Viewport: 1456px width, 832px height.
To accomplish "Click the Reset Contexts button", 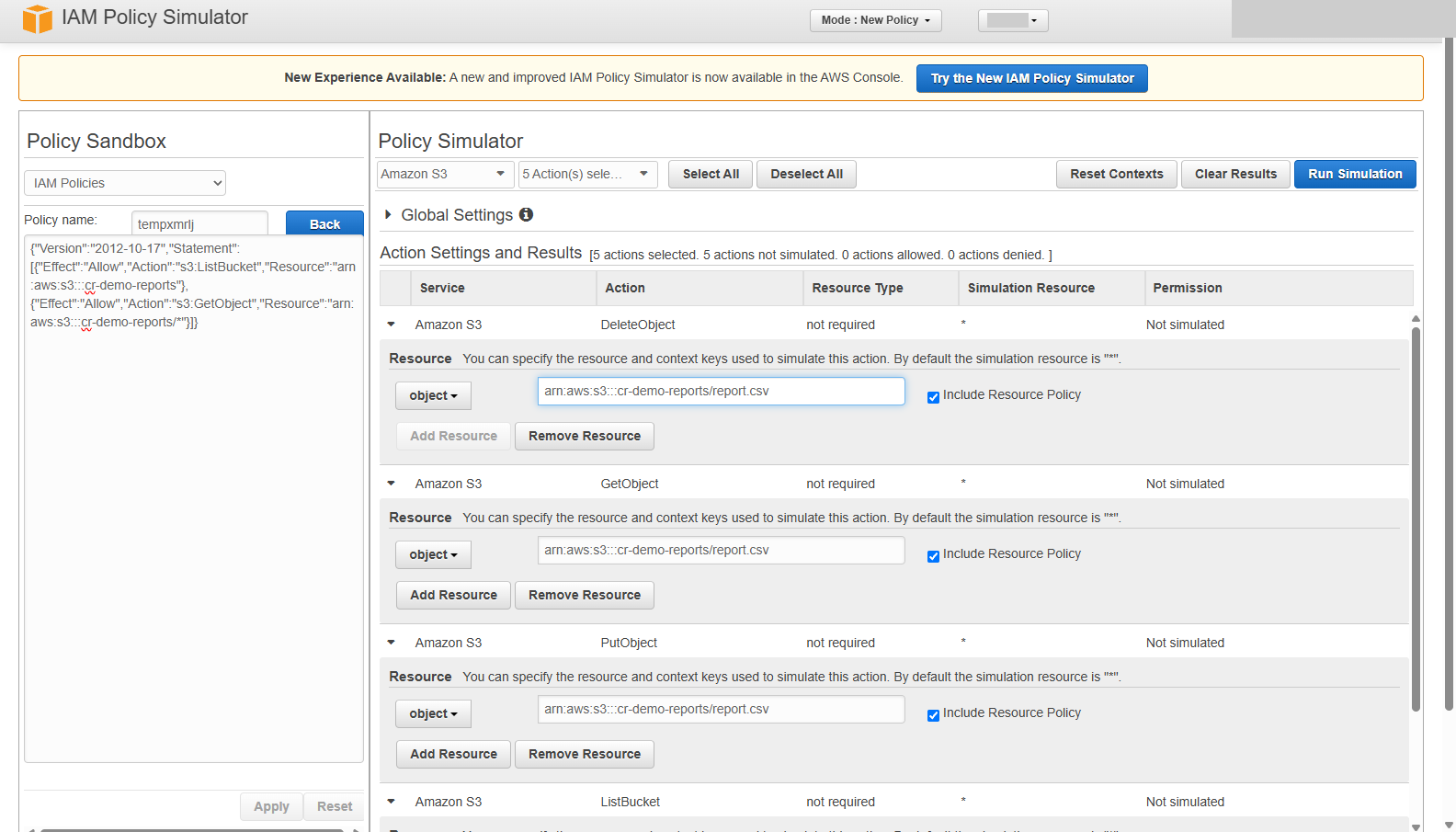I will (1117, 174).
